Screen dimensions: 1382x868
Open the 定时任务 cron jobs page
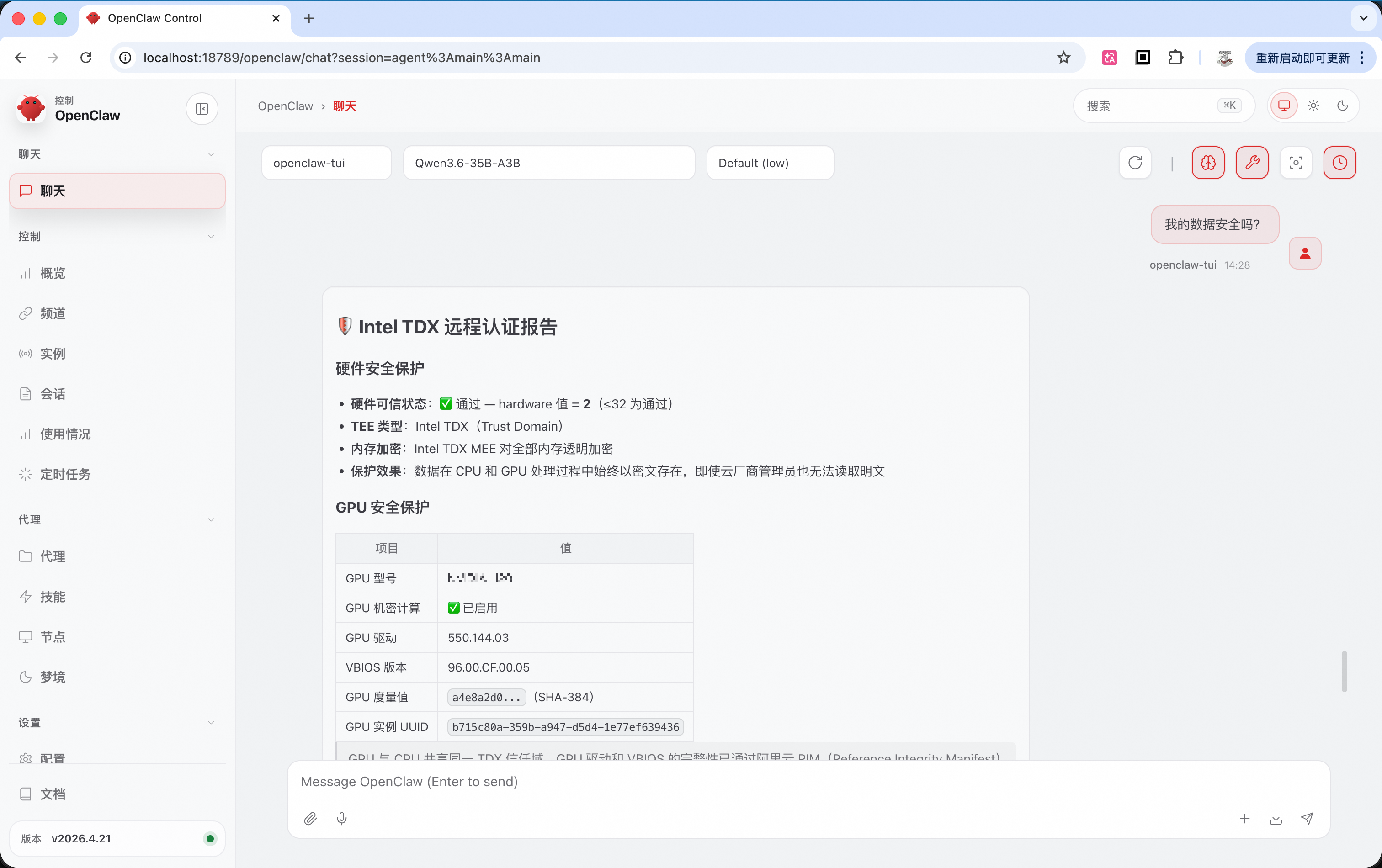click(117, 475)
